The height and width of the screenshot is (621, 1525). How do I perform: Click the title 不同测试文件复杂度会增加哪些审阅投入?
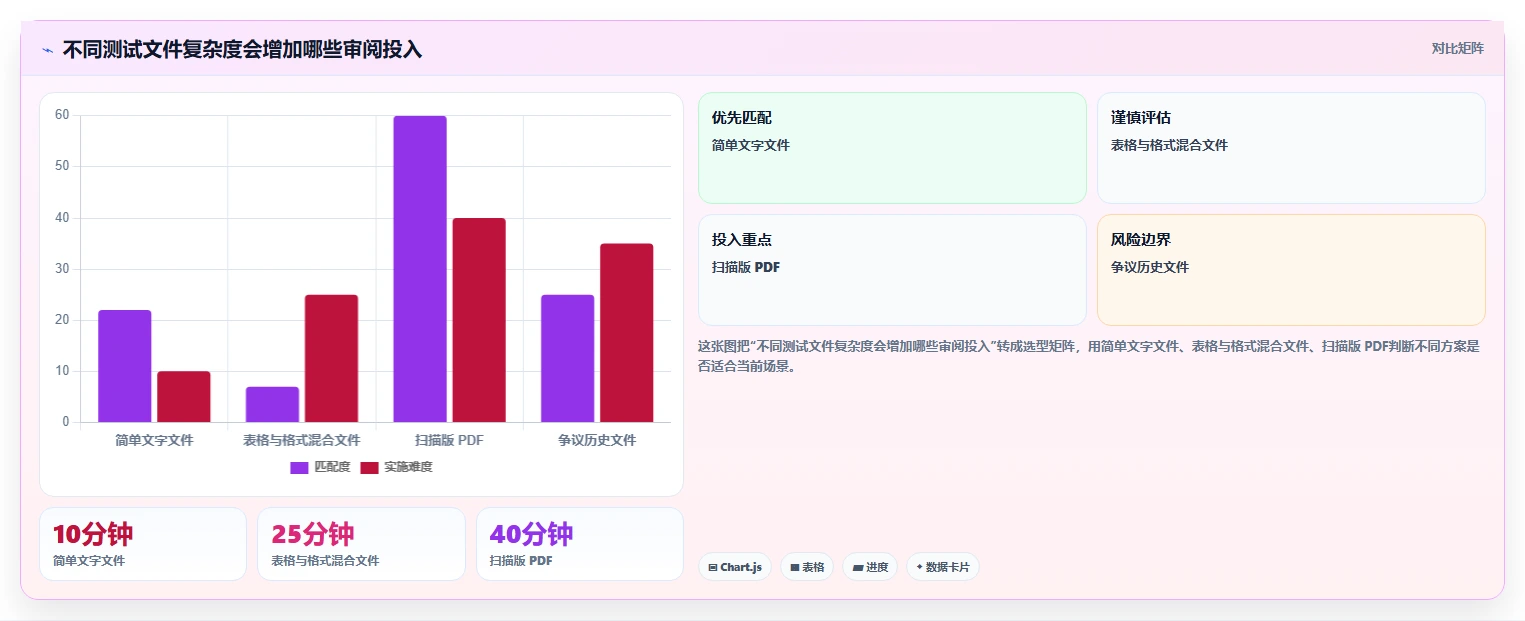point(242,49)
